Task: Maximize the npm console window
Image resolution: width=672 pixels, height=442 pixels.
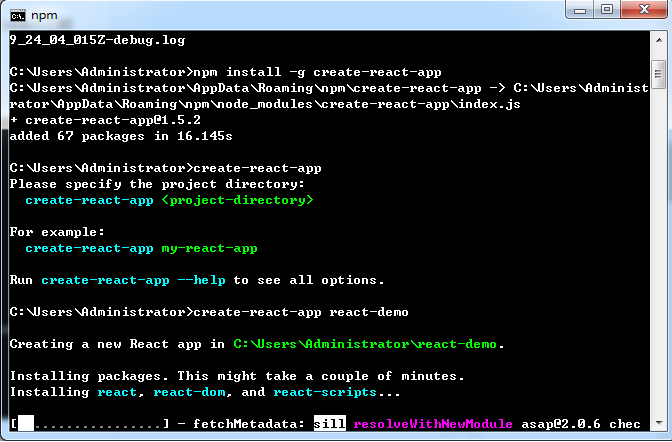Action: point(609,12)
